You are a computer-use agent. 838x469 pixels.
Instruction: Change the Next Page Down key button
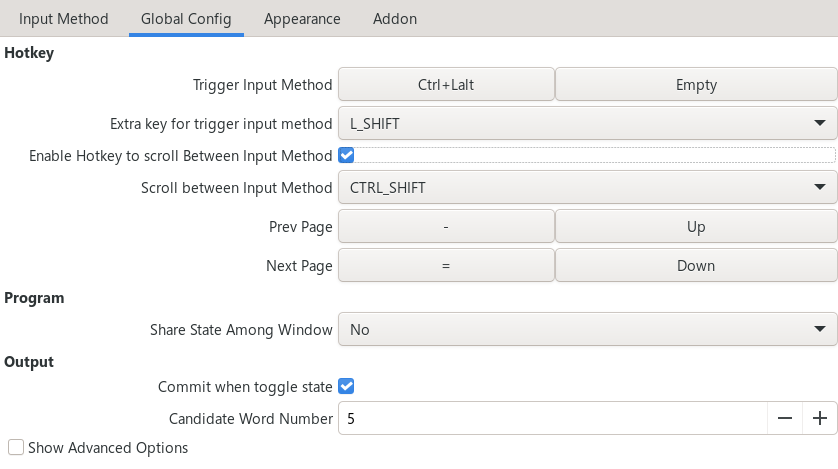(696, 266)
